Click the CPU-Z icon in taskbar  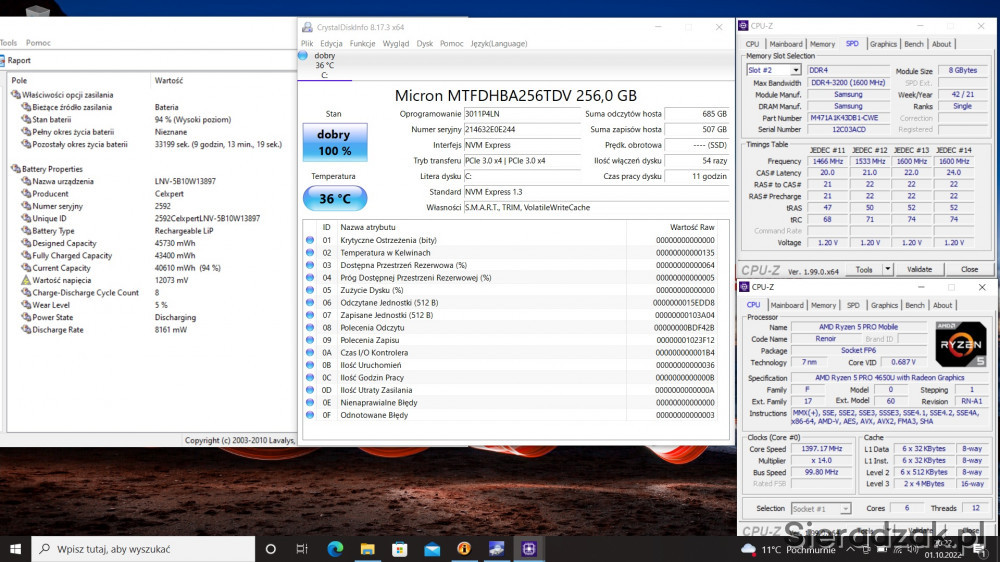tap(529, 549)
